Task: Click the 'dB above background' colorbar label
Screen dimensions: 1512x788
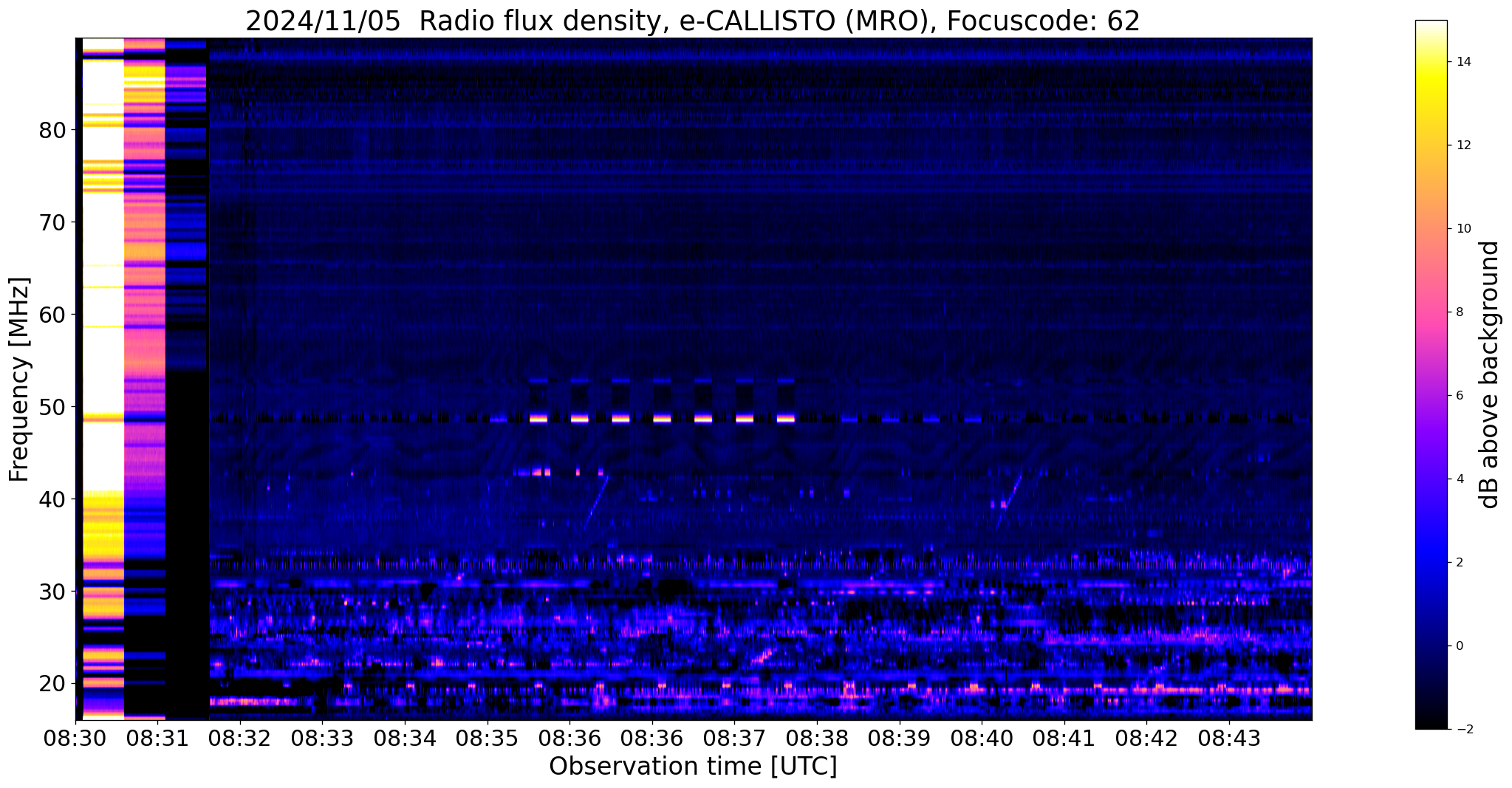Action: tap(1490, 374)
